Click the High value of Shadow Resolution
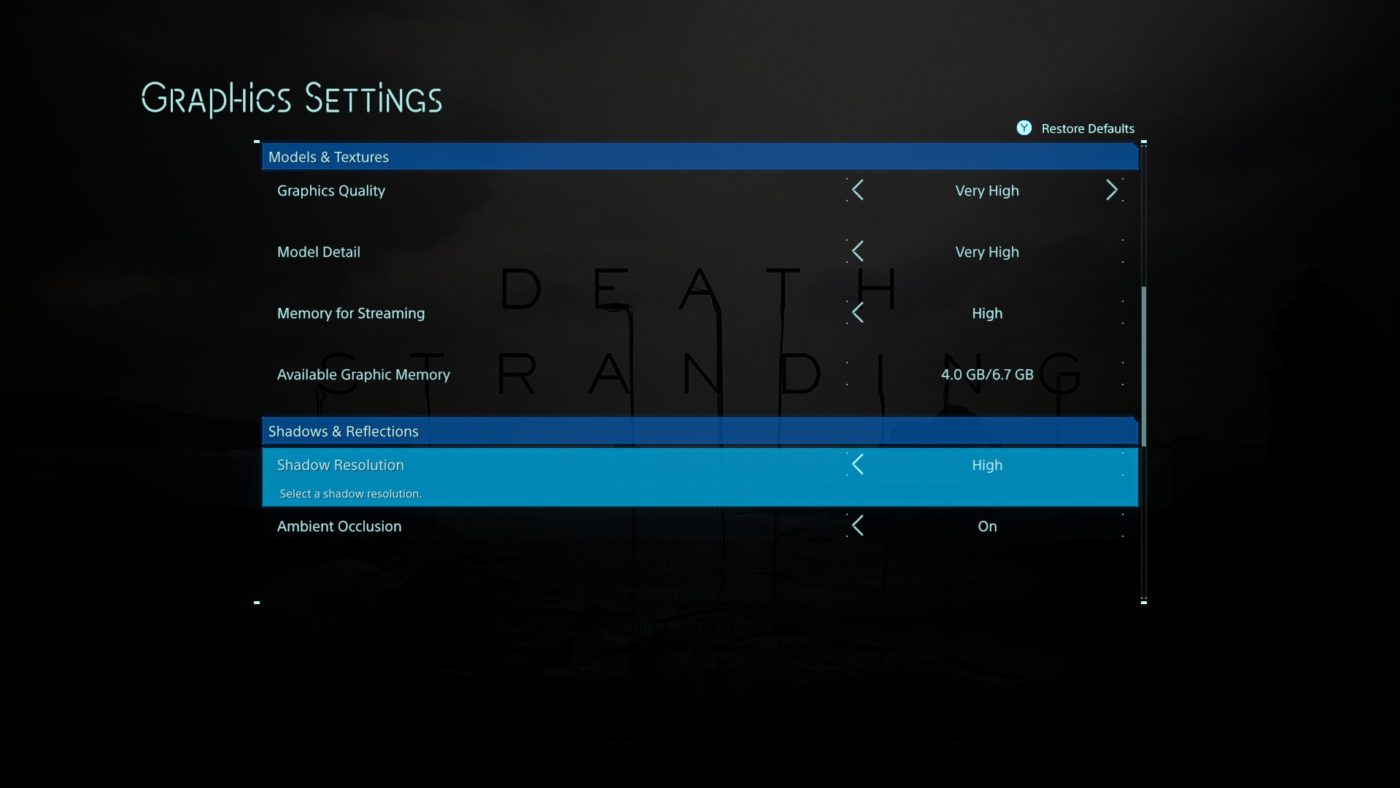 tap(987, 465)
